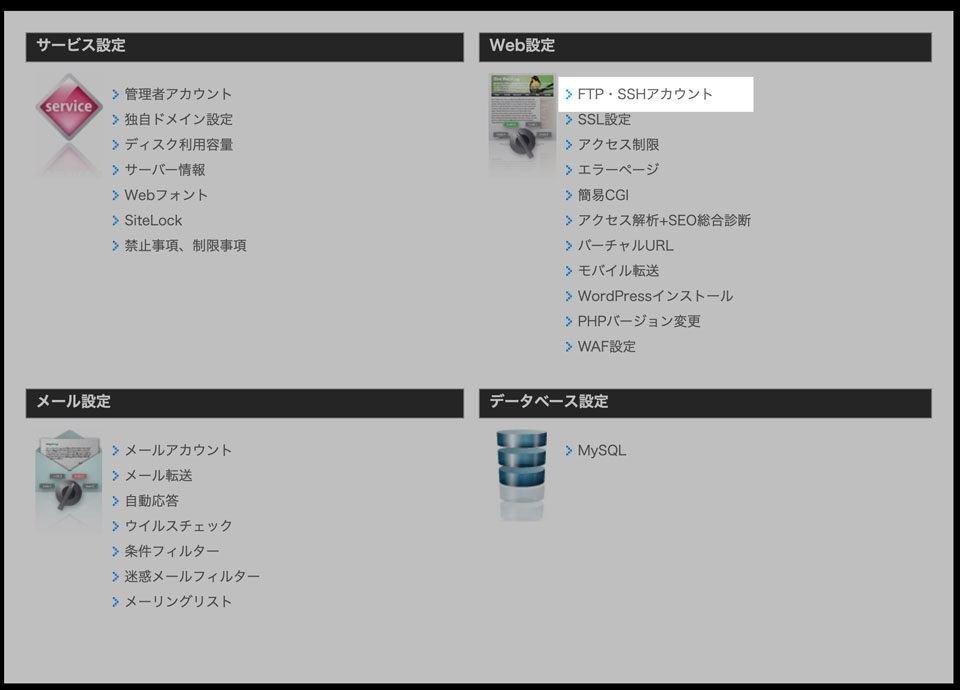Open メーリングリスト
Screen dimensions: 960x690
click(178, 602)
